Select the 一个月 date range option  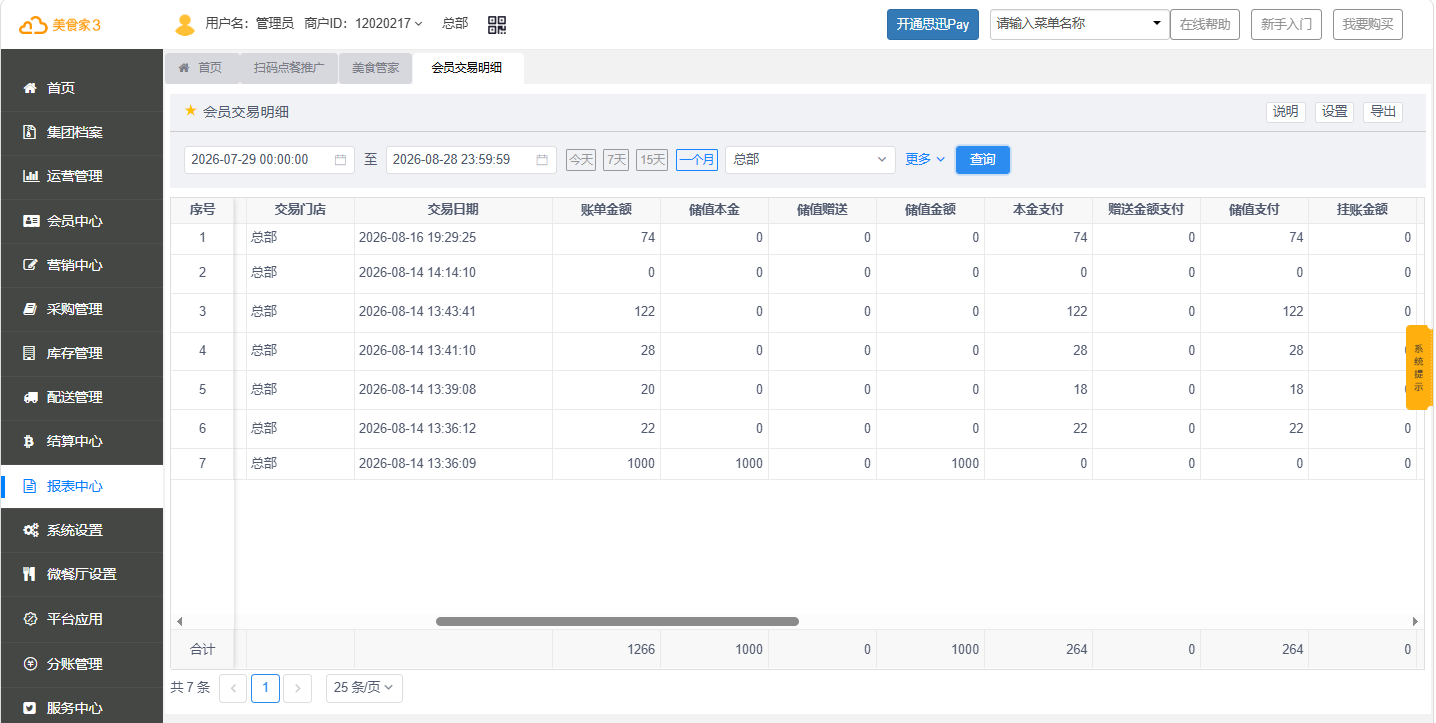(x=697, y=159)
